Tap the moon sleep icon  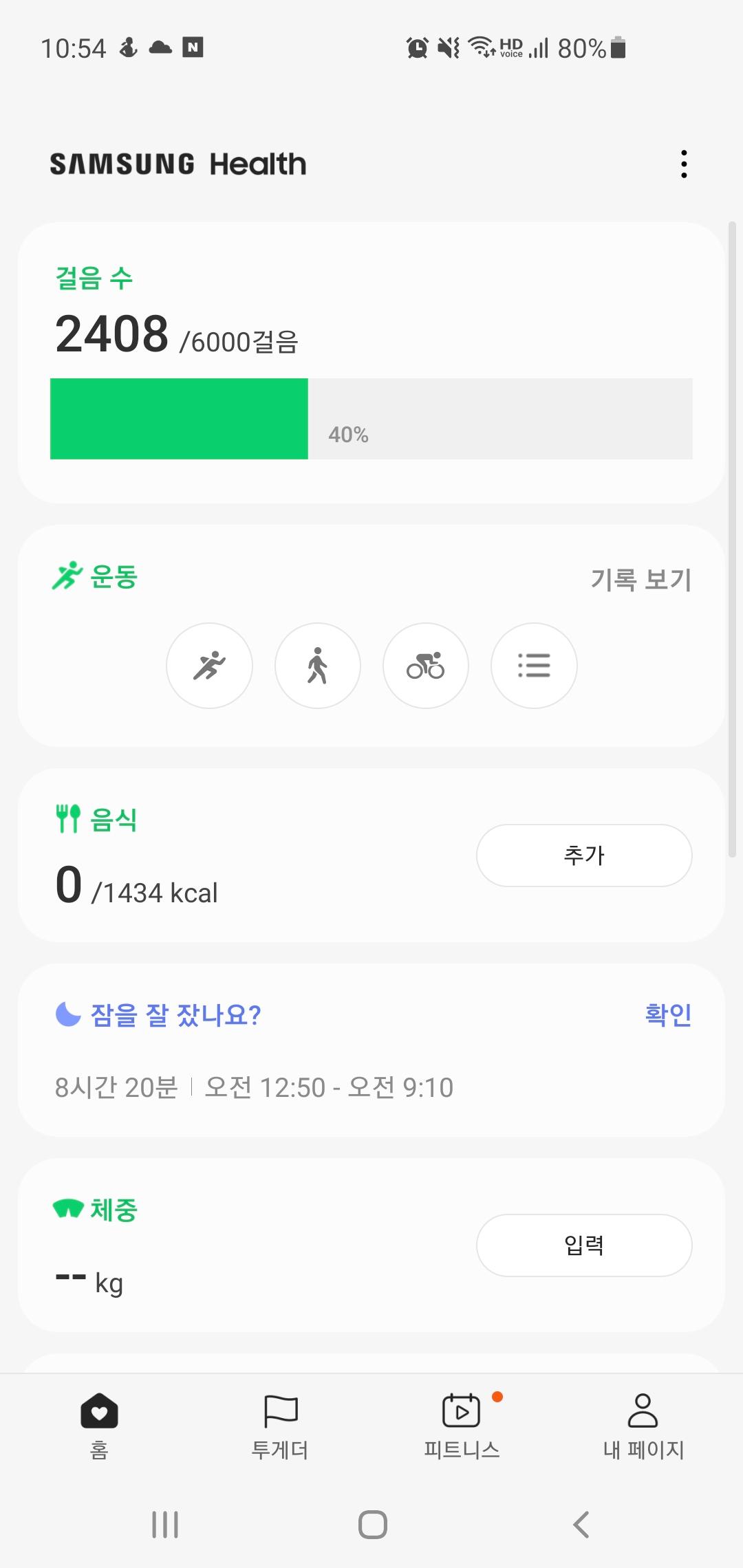click(68, 1014)
